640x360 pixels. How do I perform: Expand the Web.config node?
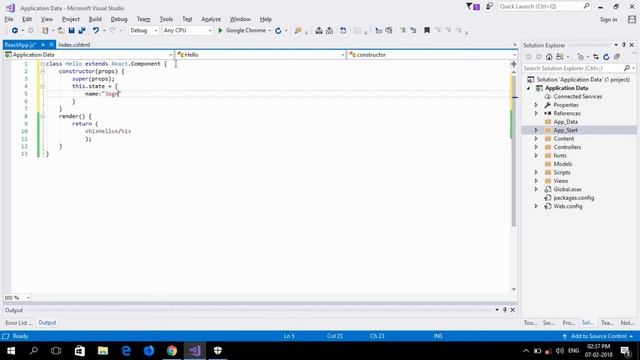(x=536, y=207)
